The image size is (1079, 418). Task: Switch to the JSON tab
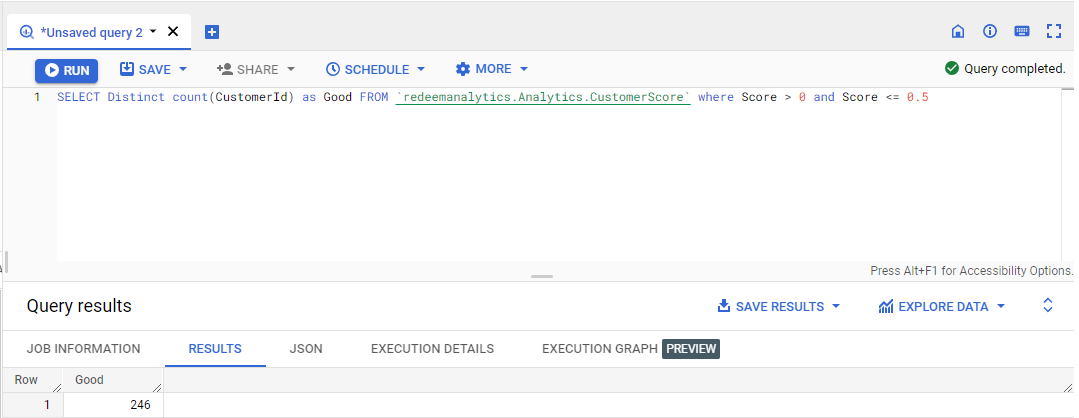306,348
